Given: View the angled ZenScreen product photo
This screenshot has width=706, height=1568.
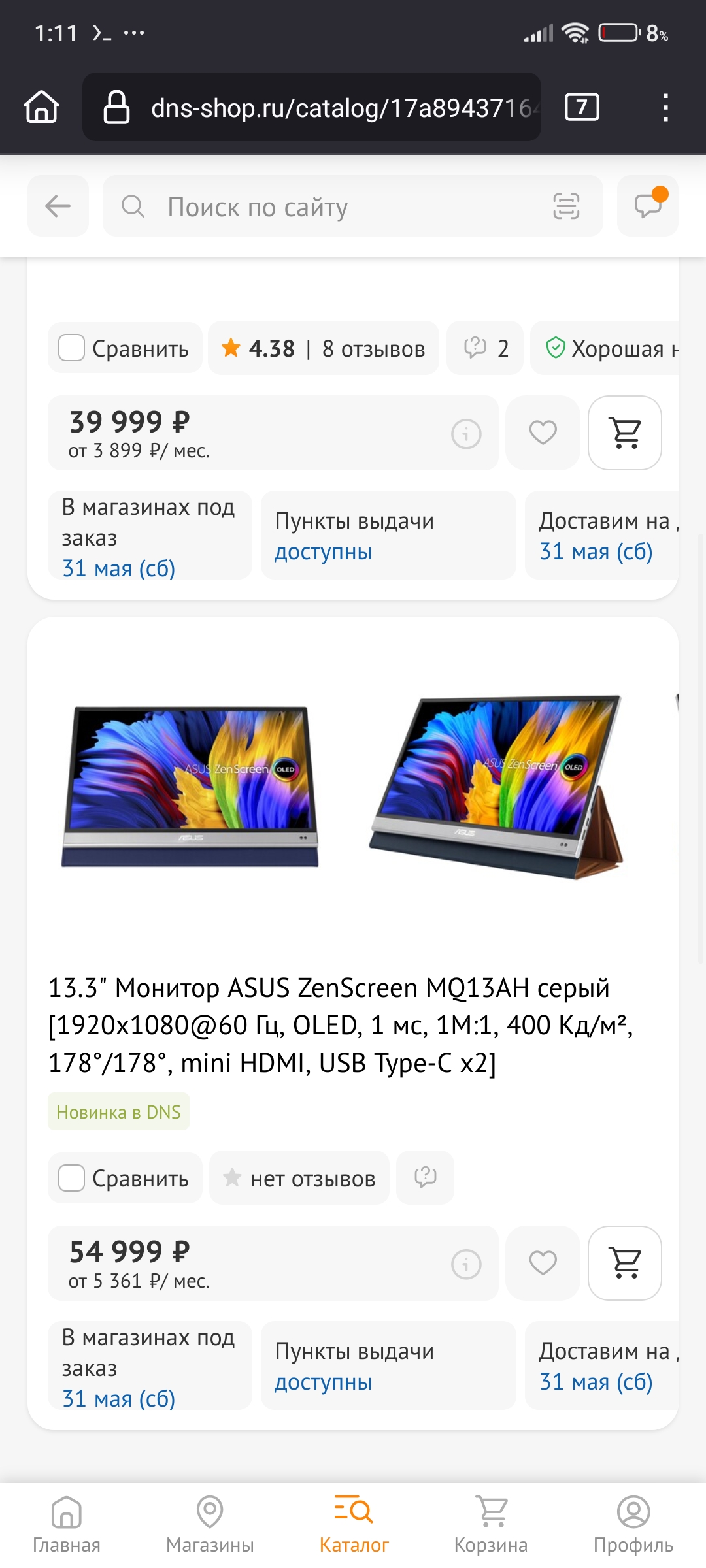Looking at the screenshot, I should (497, 787).
